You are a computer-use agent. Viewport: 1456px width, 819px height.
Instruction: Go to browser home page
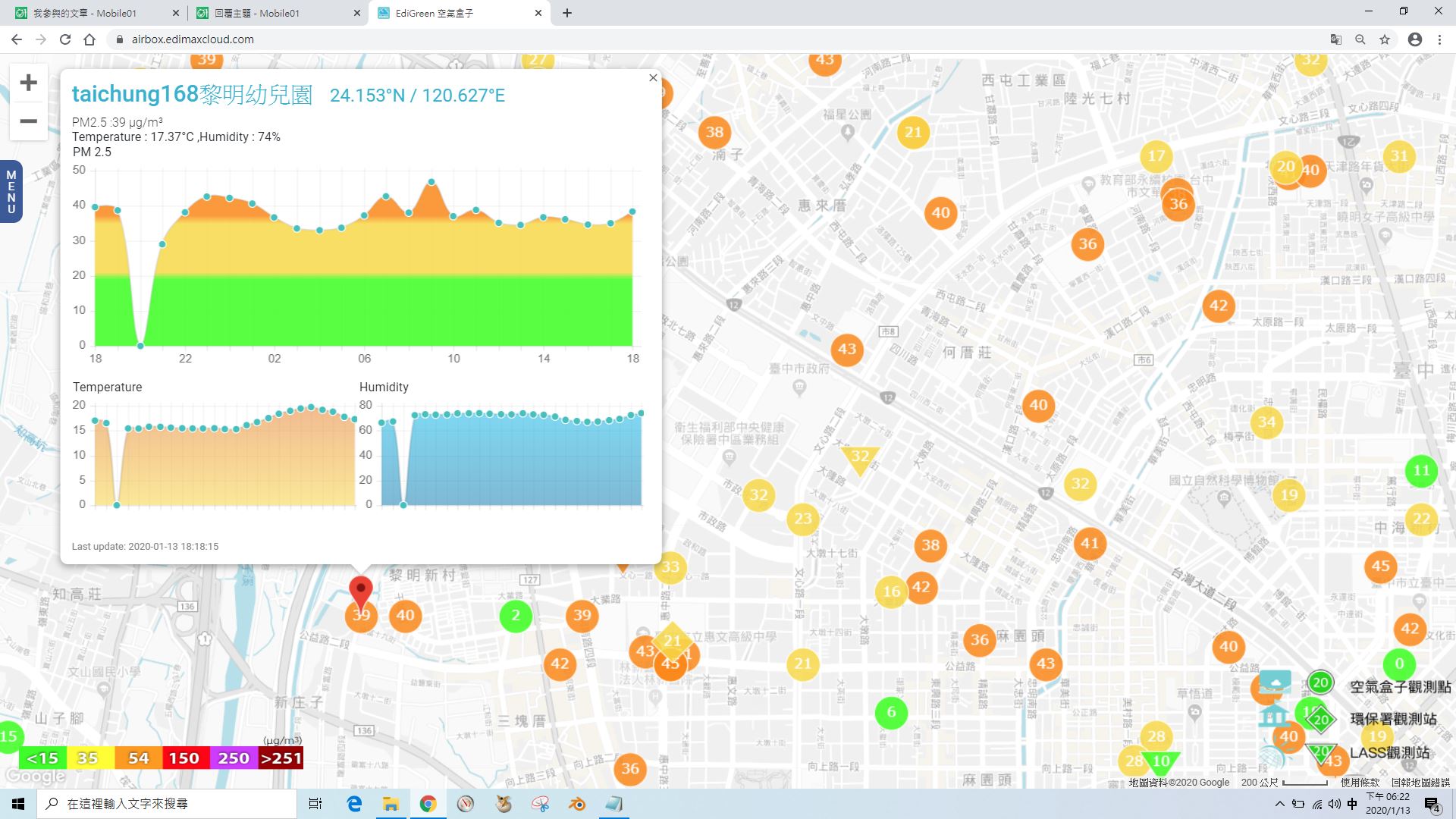89,39
